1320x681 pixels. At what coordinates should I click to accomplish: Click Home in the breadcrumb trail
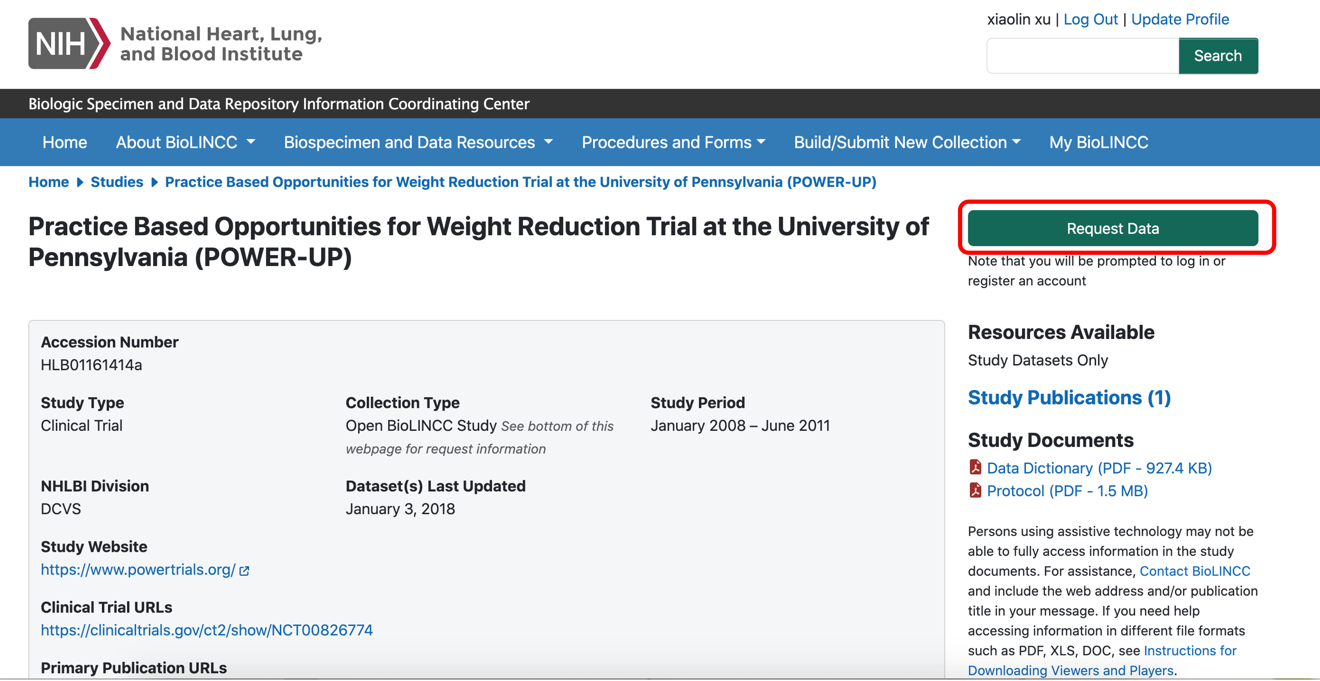coord(48,182)
